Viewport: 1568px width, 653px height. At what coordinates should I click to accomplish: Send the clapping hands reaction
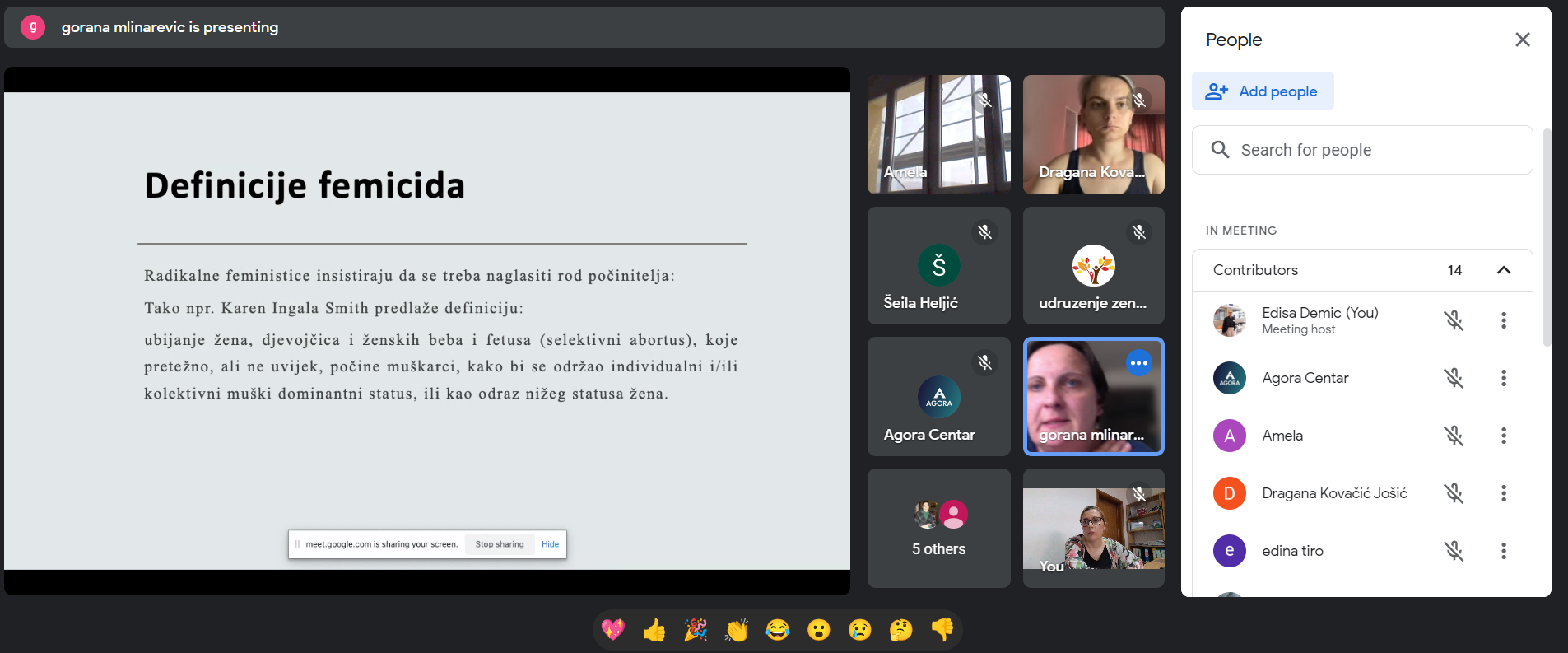[737, 630]
